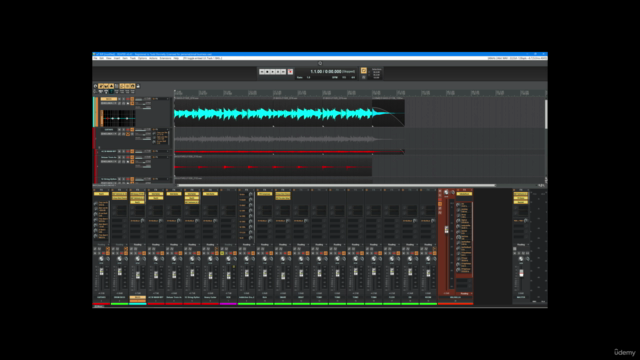Click the Rate value in the transport
This screenshot has width=640, height=360.
309,77
